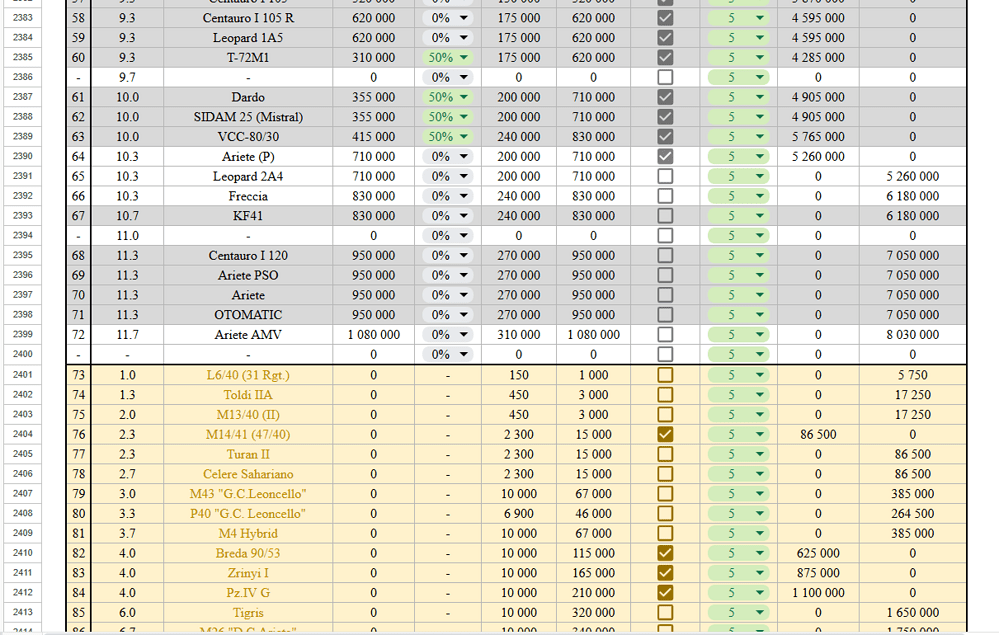Select the Ariete AMV name cell
999x635 pixels.
pos(248,335)
